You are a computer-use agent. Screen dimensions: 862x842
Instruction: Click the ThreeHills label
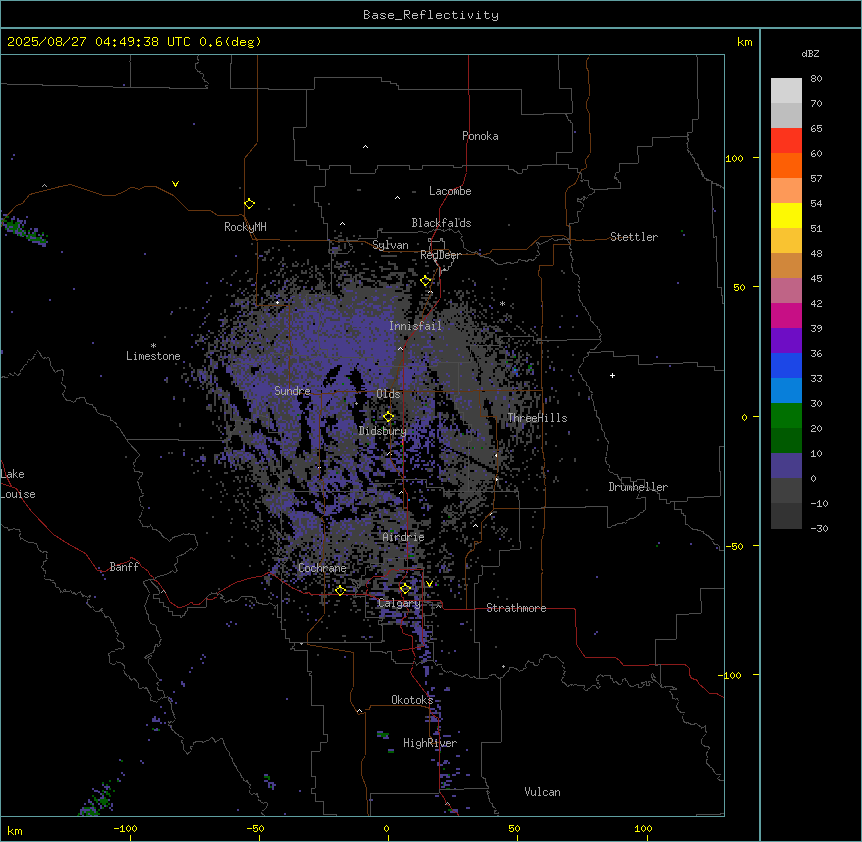point(537,418)
